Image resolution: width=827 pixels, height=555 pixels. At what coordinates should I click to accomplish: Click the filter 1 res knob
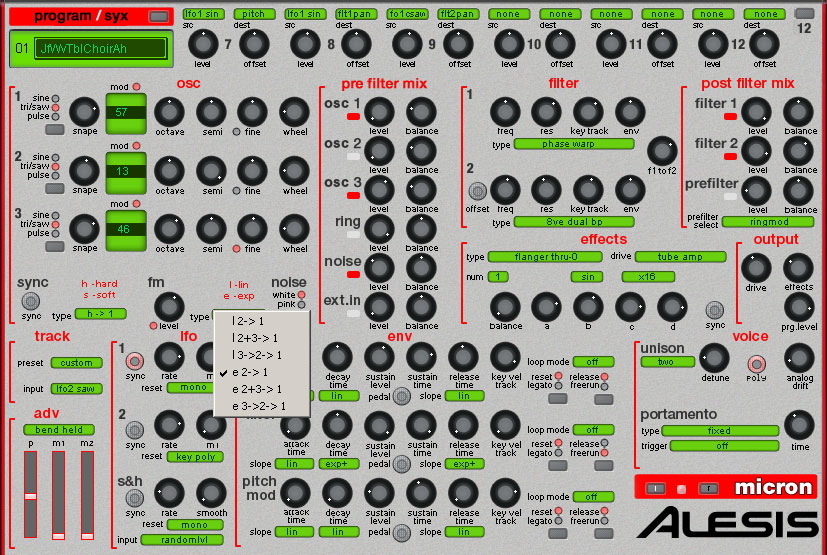[546, 112]
